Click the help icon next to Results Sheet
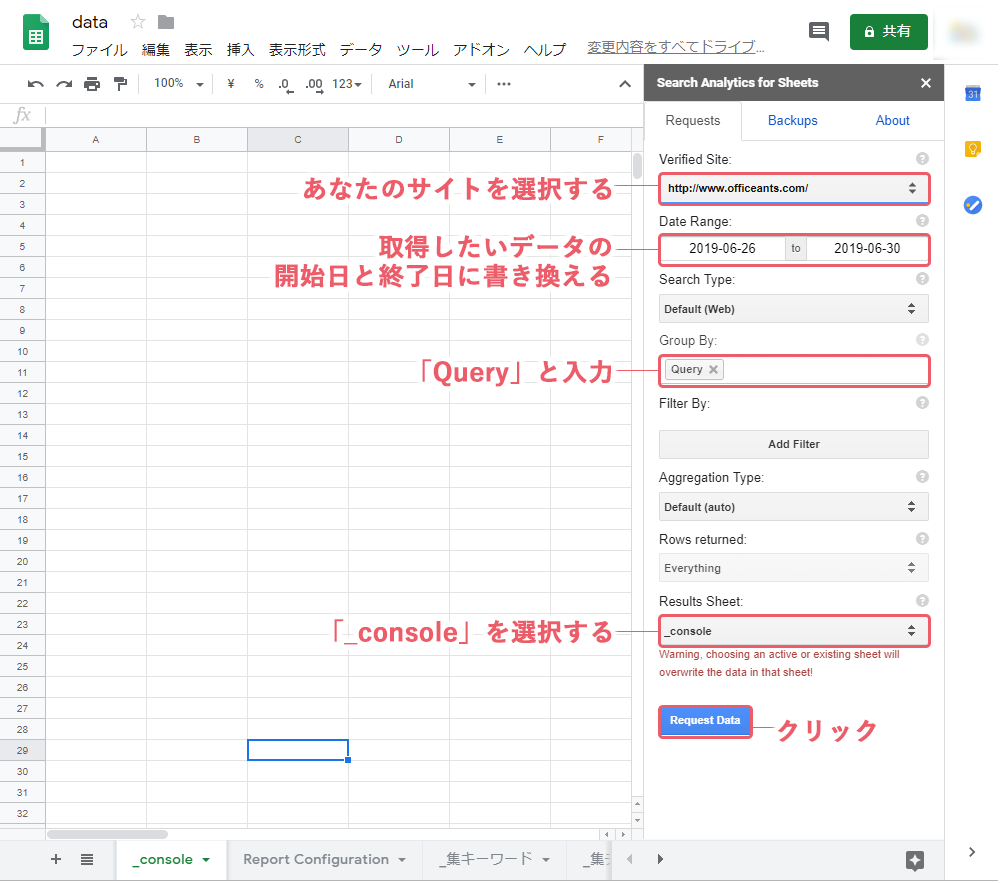The image size is (1000, 883). click(x=922, y=601)
